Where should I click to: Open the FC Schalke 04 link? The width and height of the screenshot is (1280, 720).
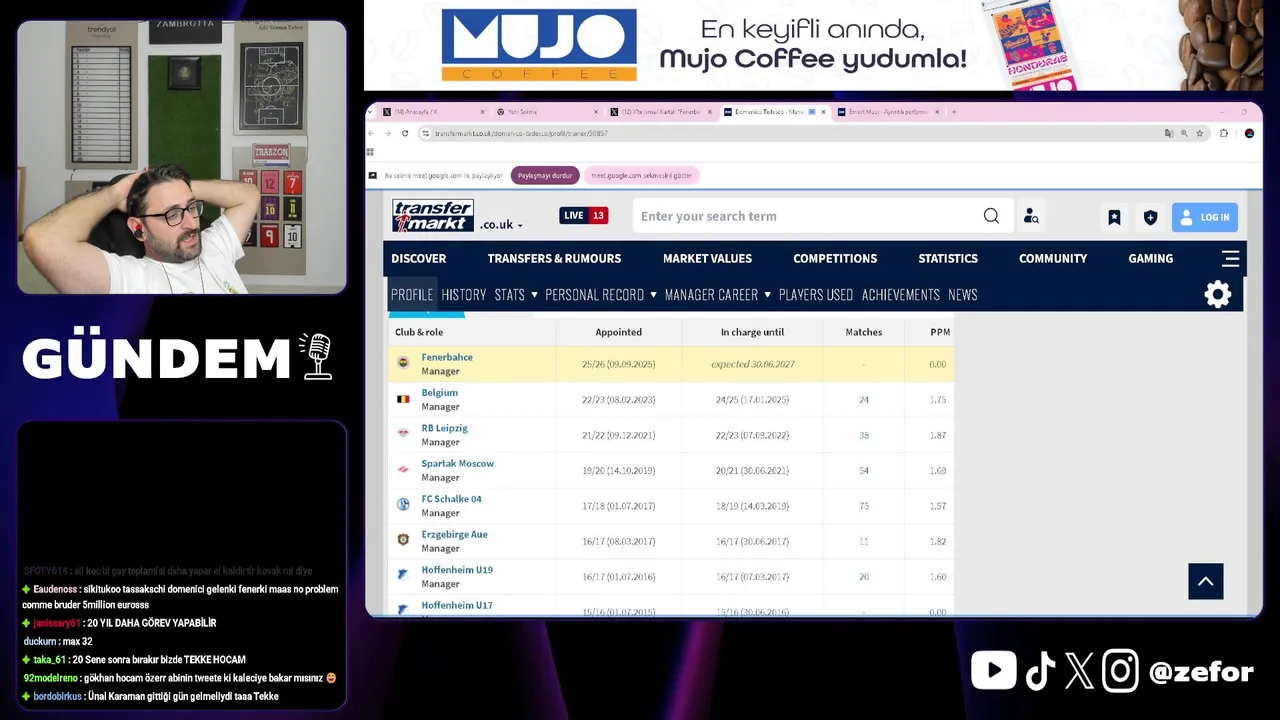(452, 499)
